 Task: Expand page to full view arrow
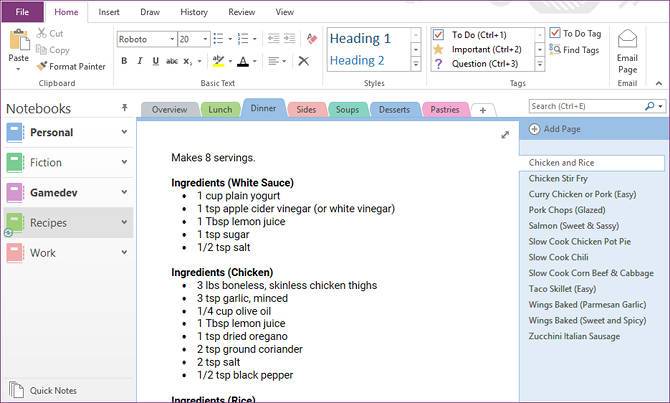(x=505, y=135)
